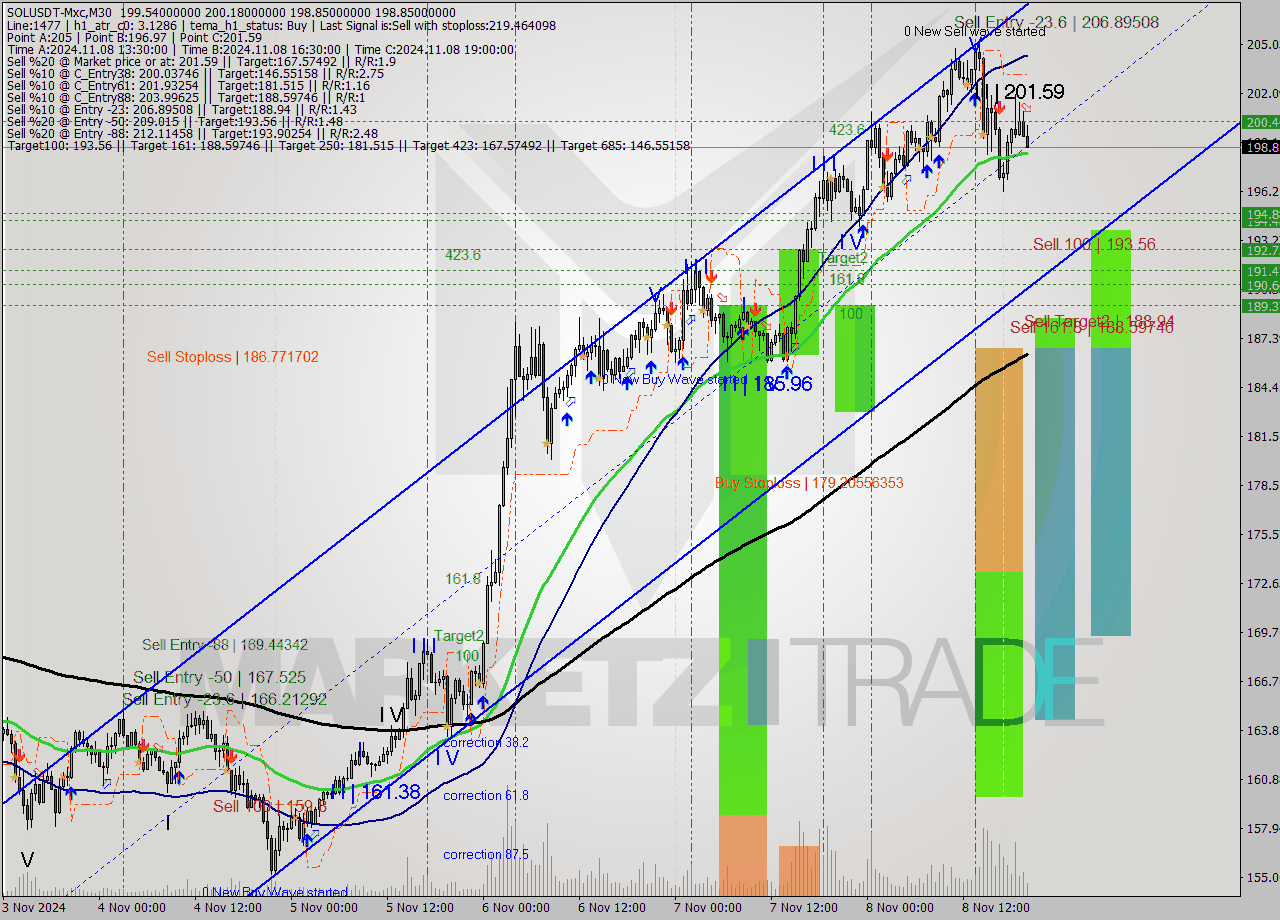Viewport: 1280px width, 920px height.
Task: Select the 'Line:1477 | h1_atr_c0' info line
Action: (x=280, y=25)
